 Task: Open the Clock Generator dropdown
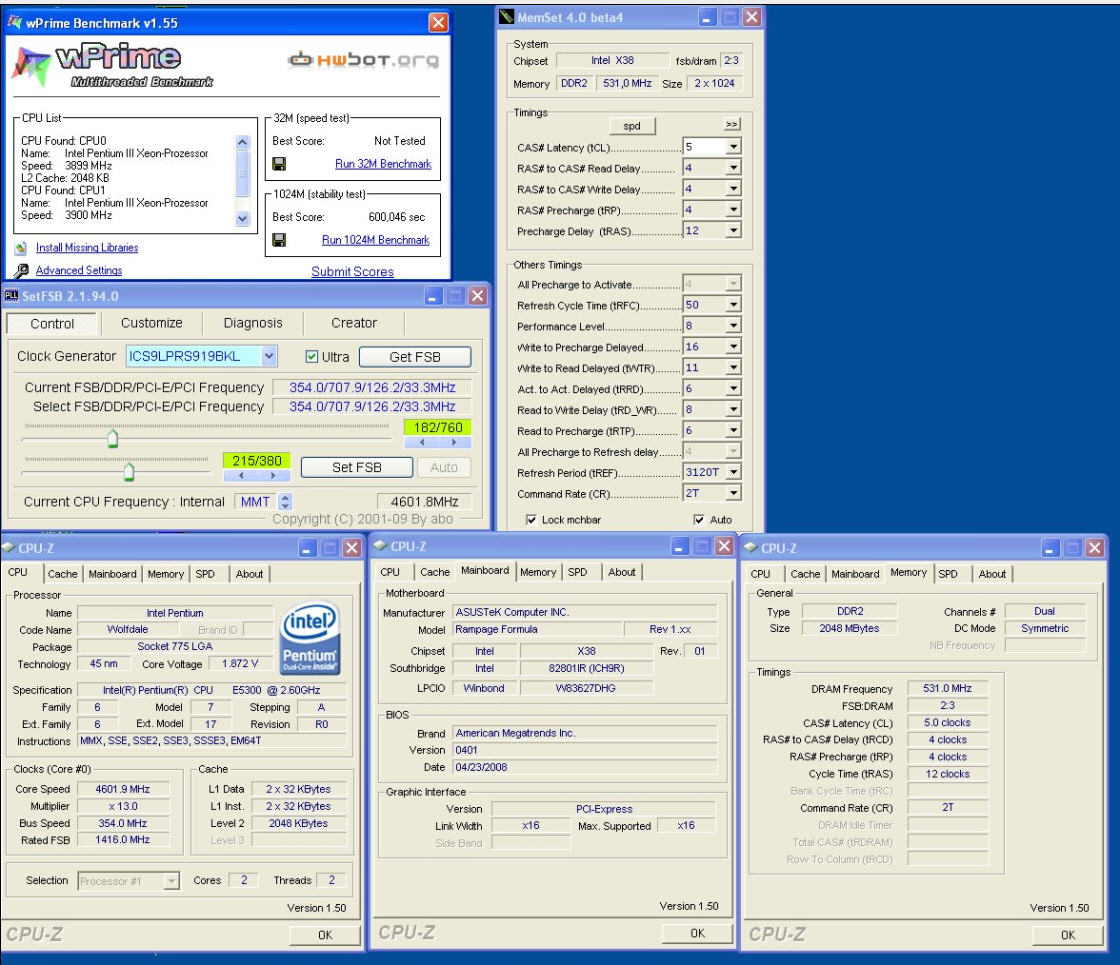click(x=269, y=356)
